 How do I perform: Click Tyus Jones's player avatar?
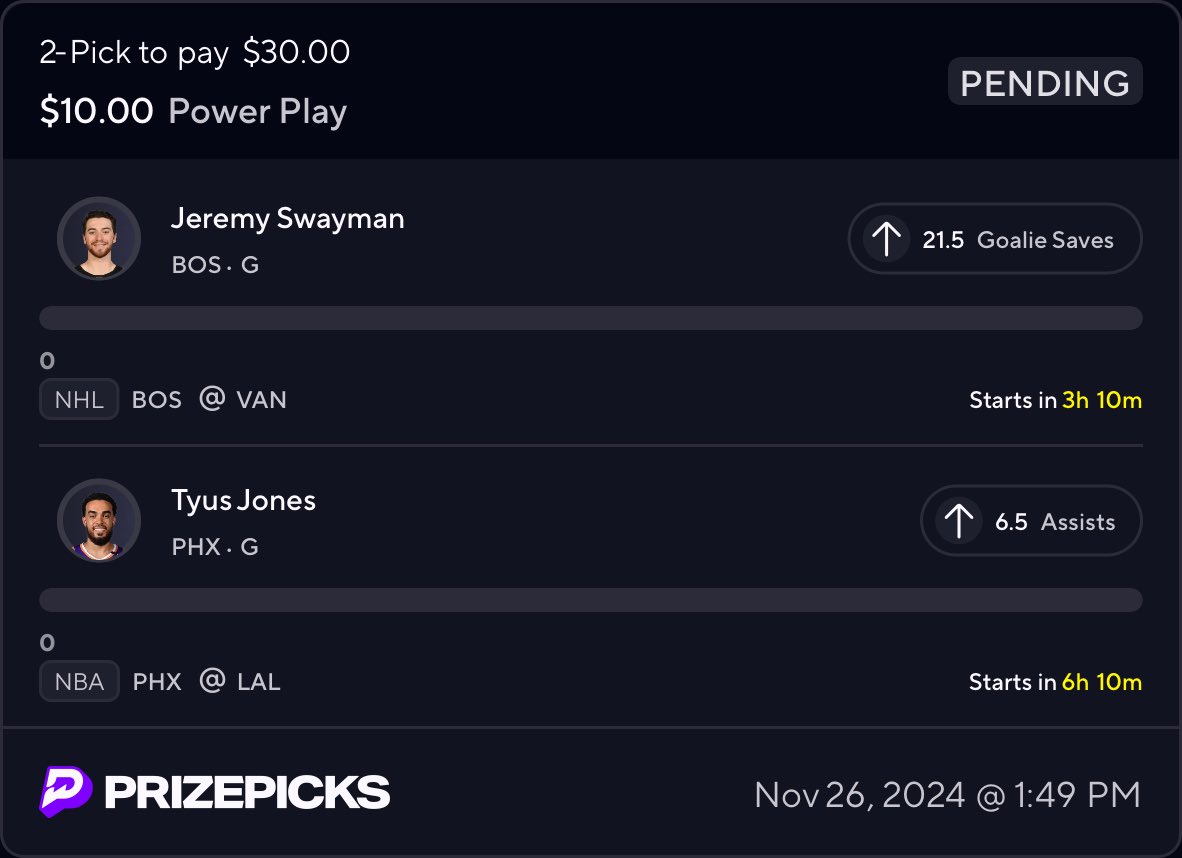pyautogui.click(x=99, y=520)
